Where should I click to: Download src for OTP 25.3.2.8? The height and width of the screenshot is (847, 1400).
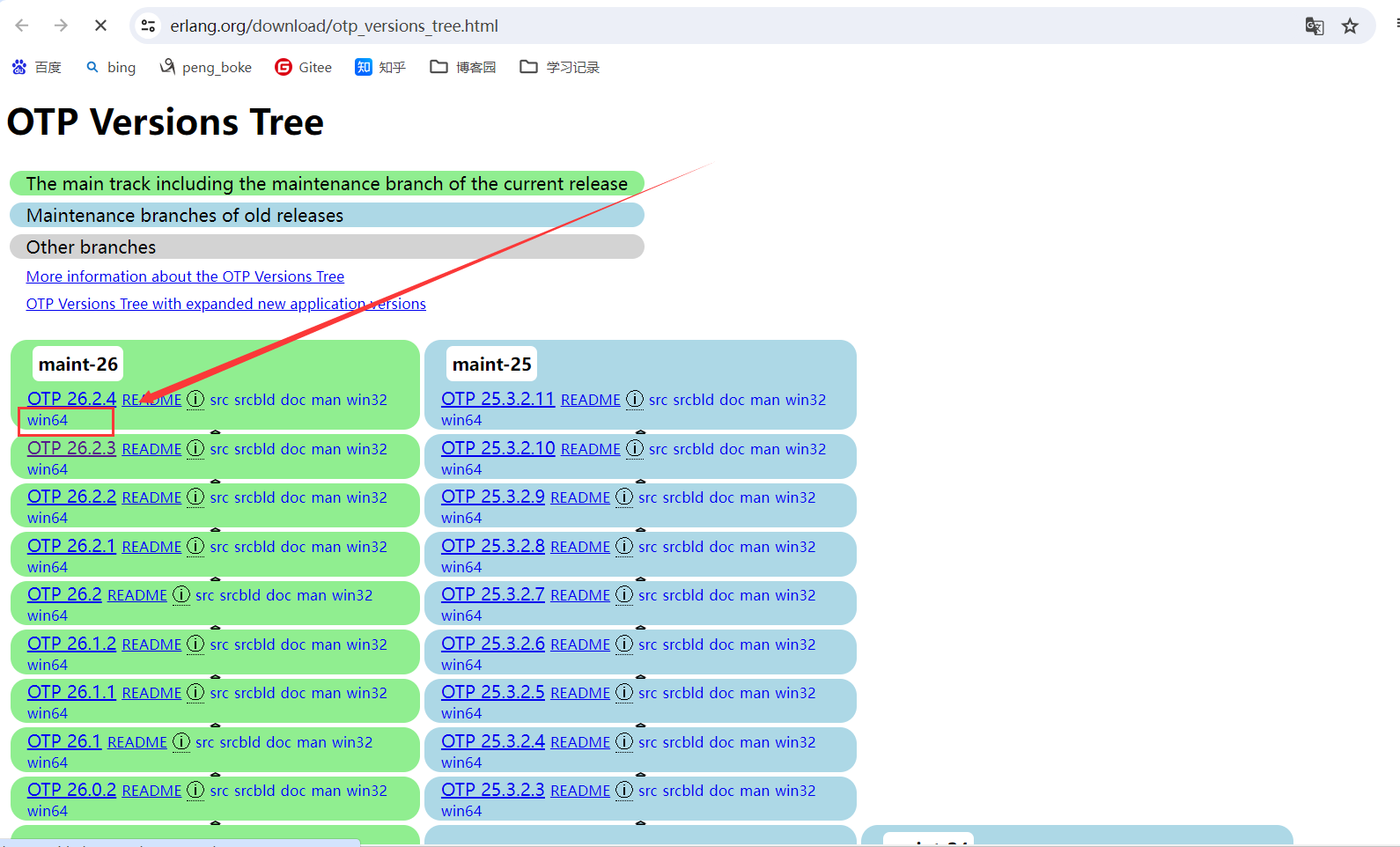click(x=648, y=547)
